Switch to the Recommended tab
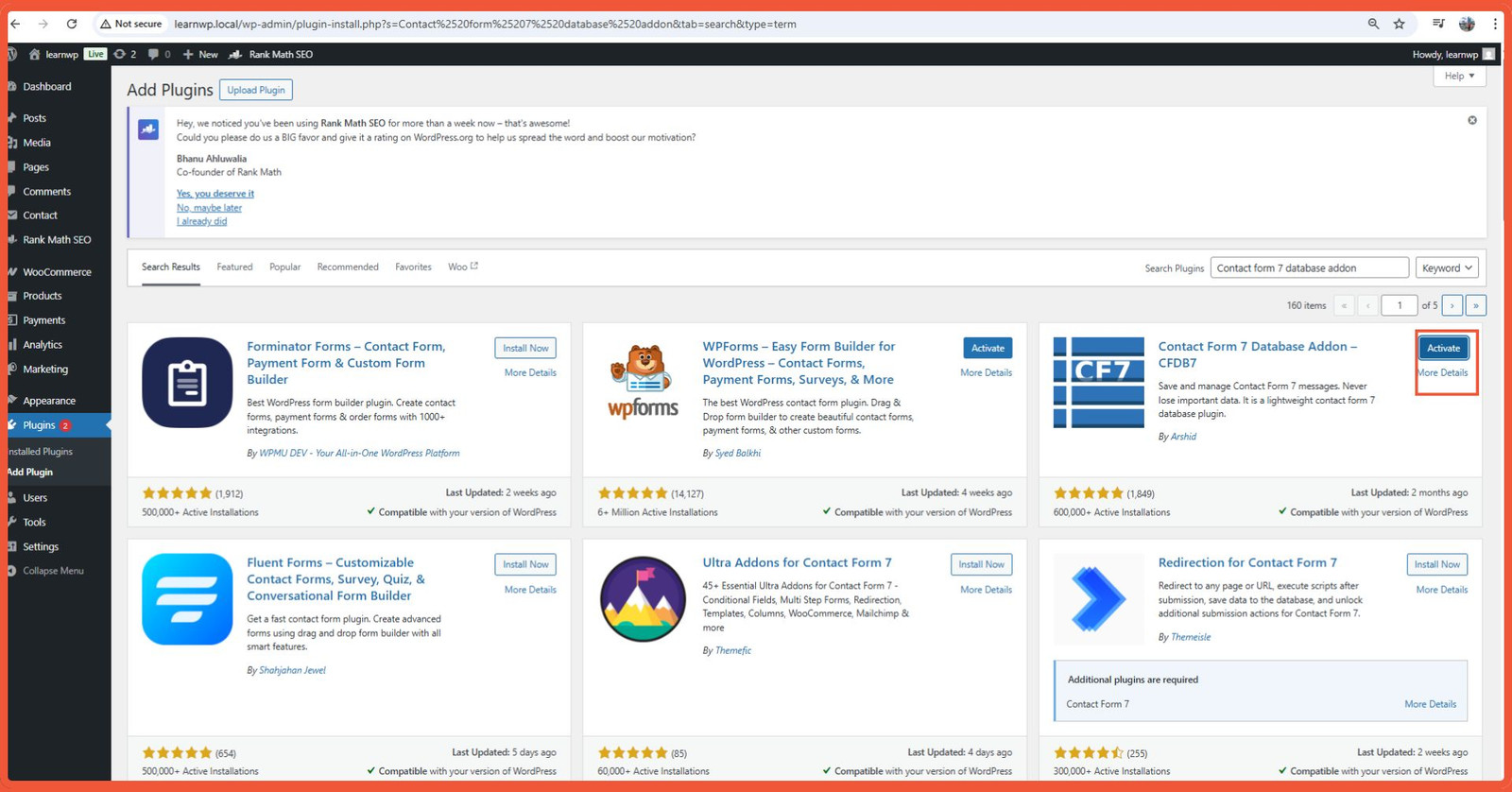Viewport: 1512px width, 792px height. click(x=348, y=267)
